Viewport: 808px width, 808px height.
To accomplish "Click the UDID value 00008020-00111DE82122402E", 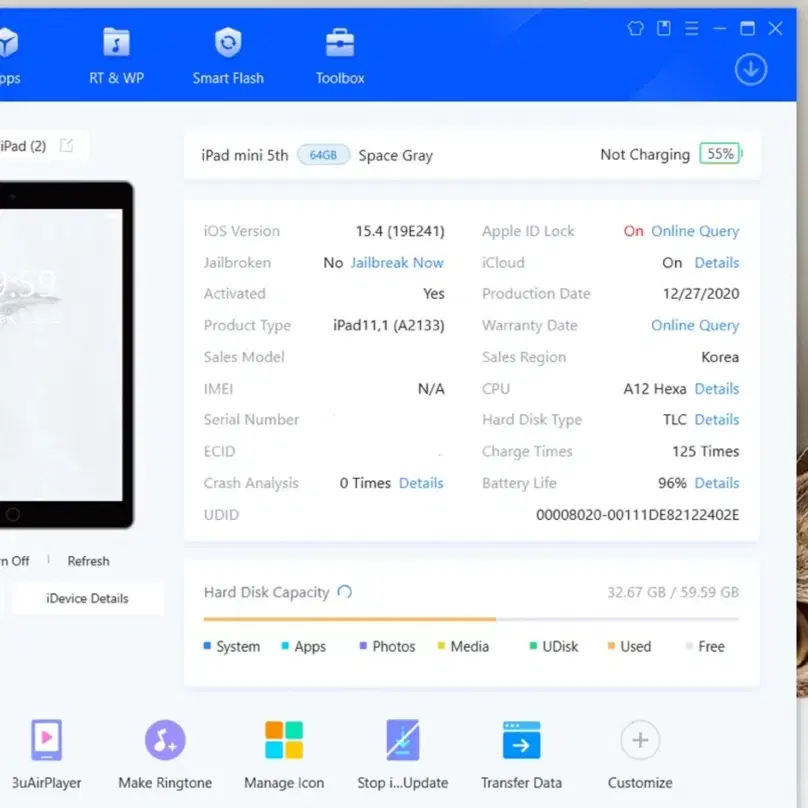I will [637, 515].
